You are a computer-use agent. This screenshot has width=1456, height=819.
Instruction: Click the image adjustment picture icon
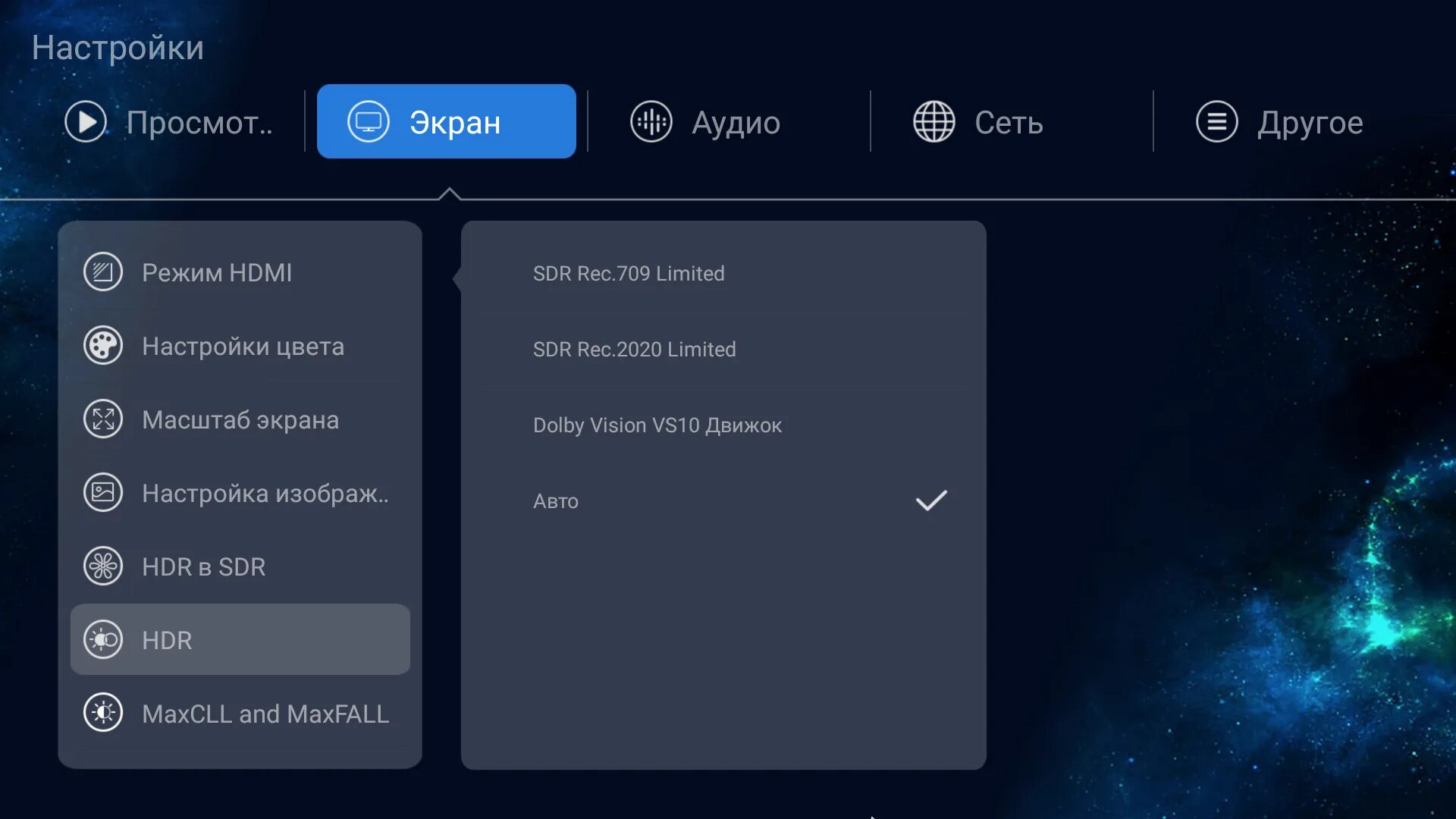point(103,493)
